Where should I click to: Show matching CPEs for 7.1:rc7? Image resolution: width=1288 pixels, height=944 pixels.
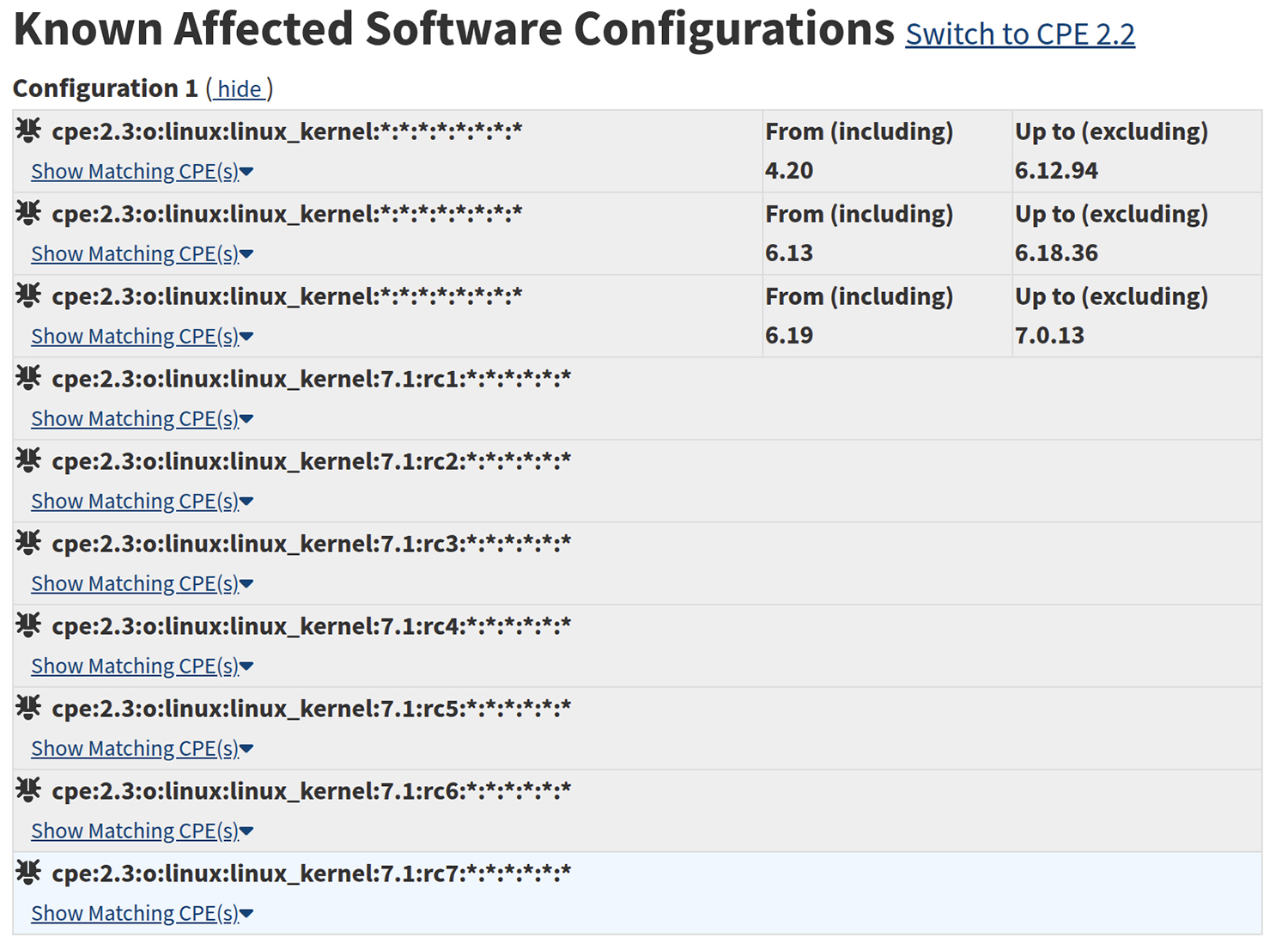click(x=143, y=914)
